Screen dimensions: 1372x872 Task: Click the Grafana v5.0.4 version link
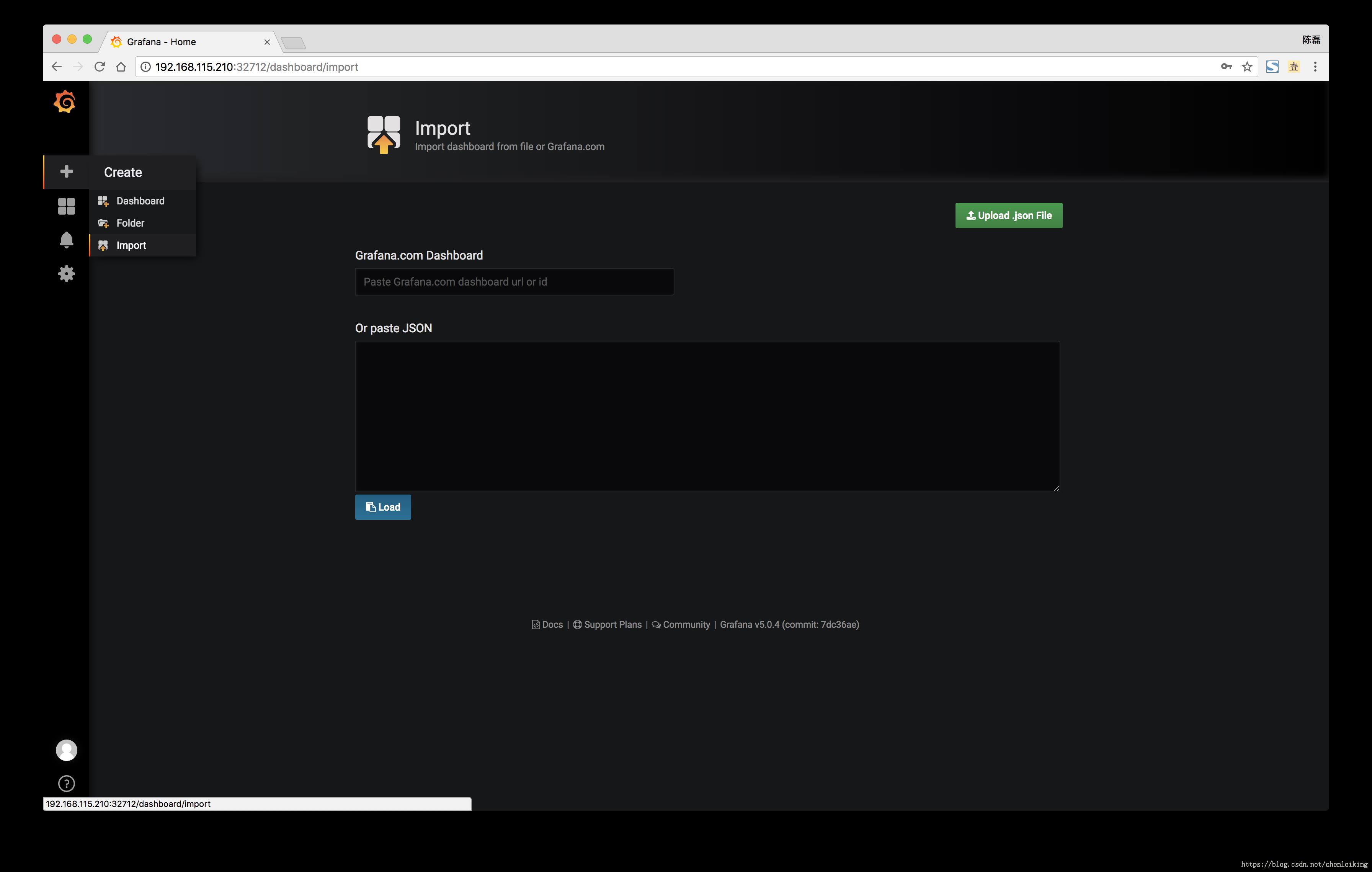tap(789, 624)
